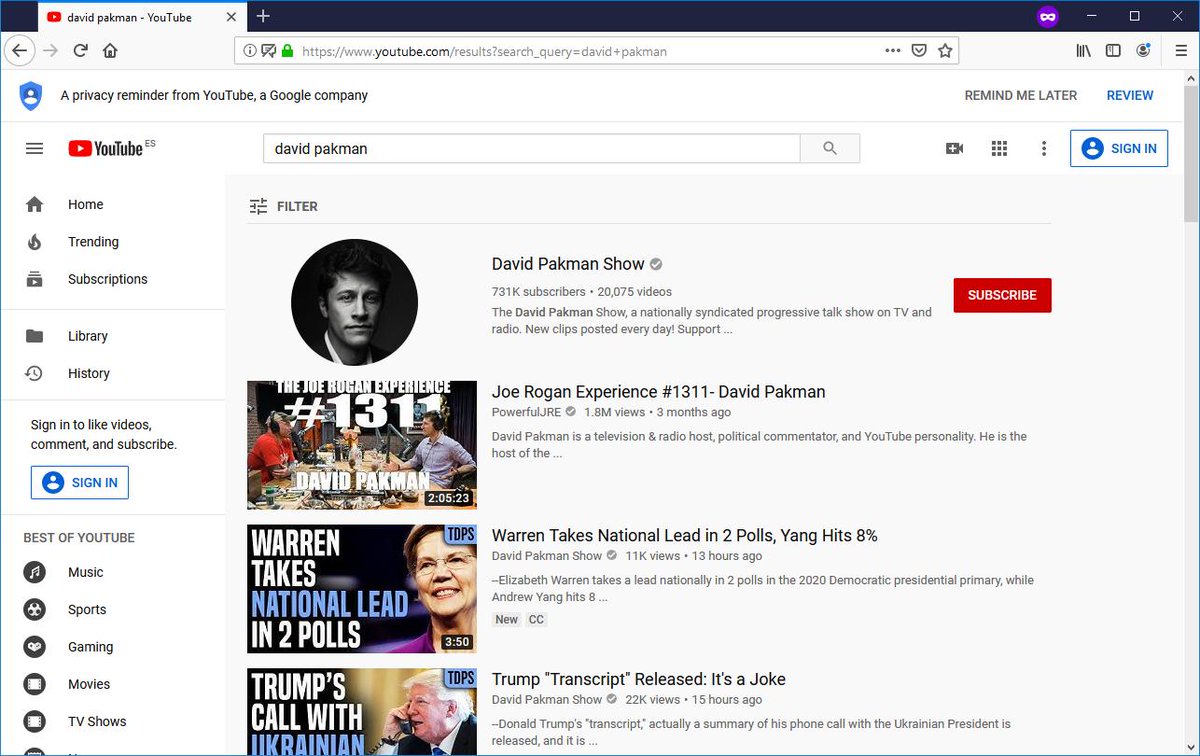Click the 731K subscribers text
The width and height of the screenshot is (1200, 756).
pos(539,292)
